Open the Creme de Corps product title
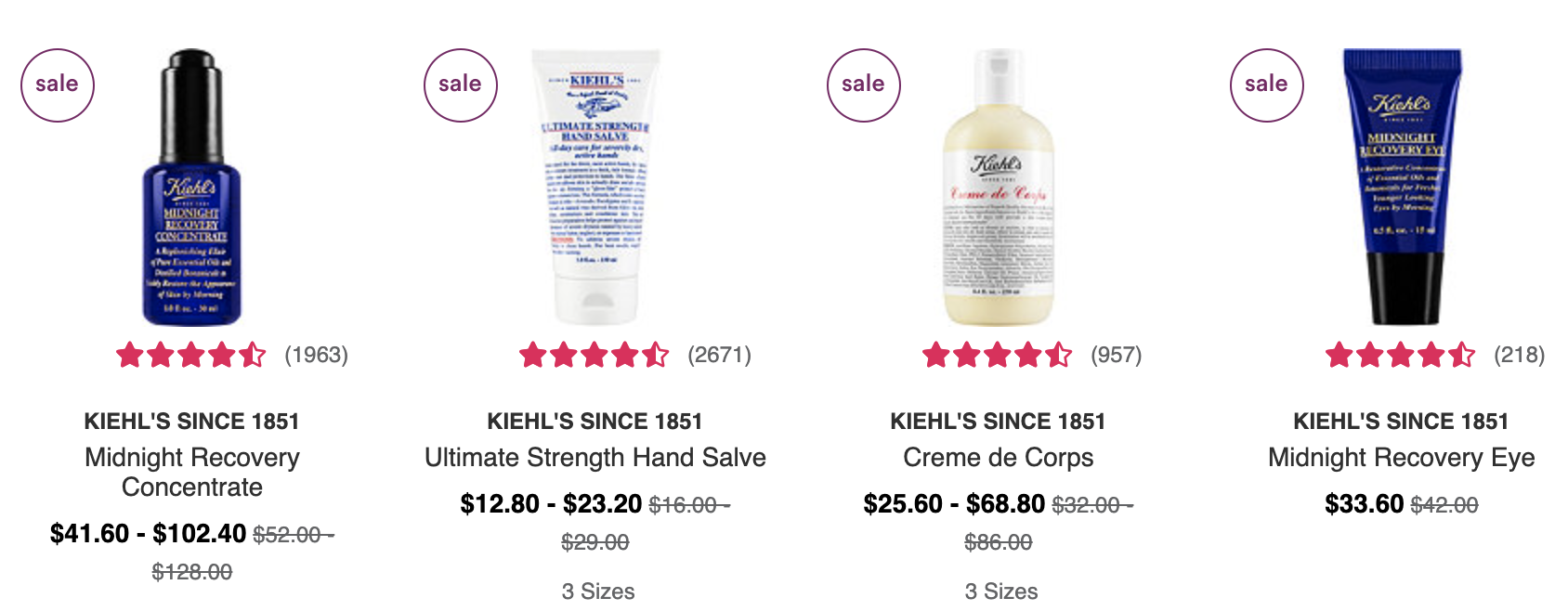This screenshot has height=611, width=1568. pos(999,457)
